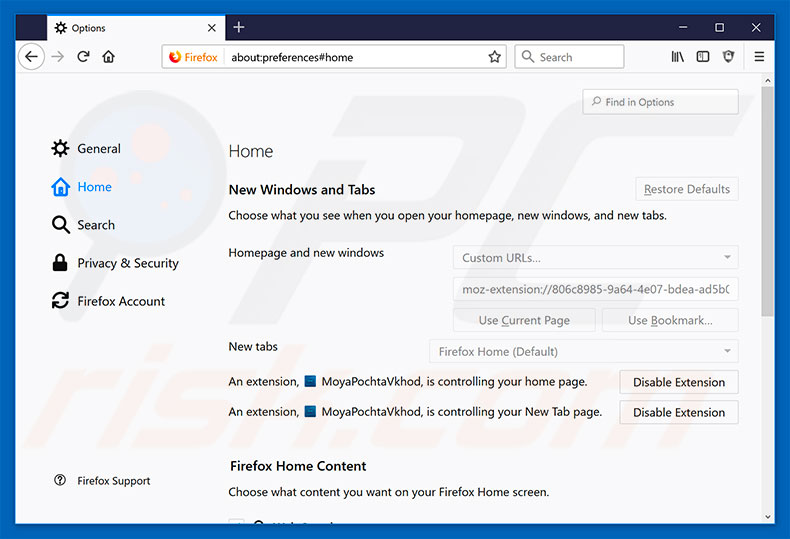Click the forward navigation arrow

(x=58, y=56)
